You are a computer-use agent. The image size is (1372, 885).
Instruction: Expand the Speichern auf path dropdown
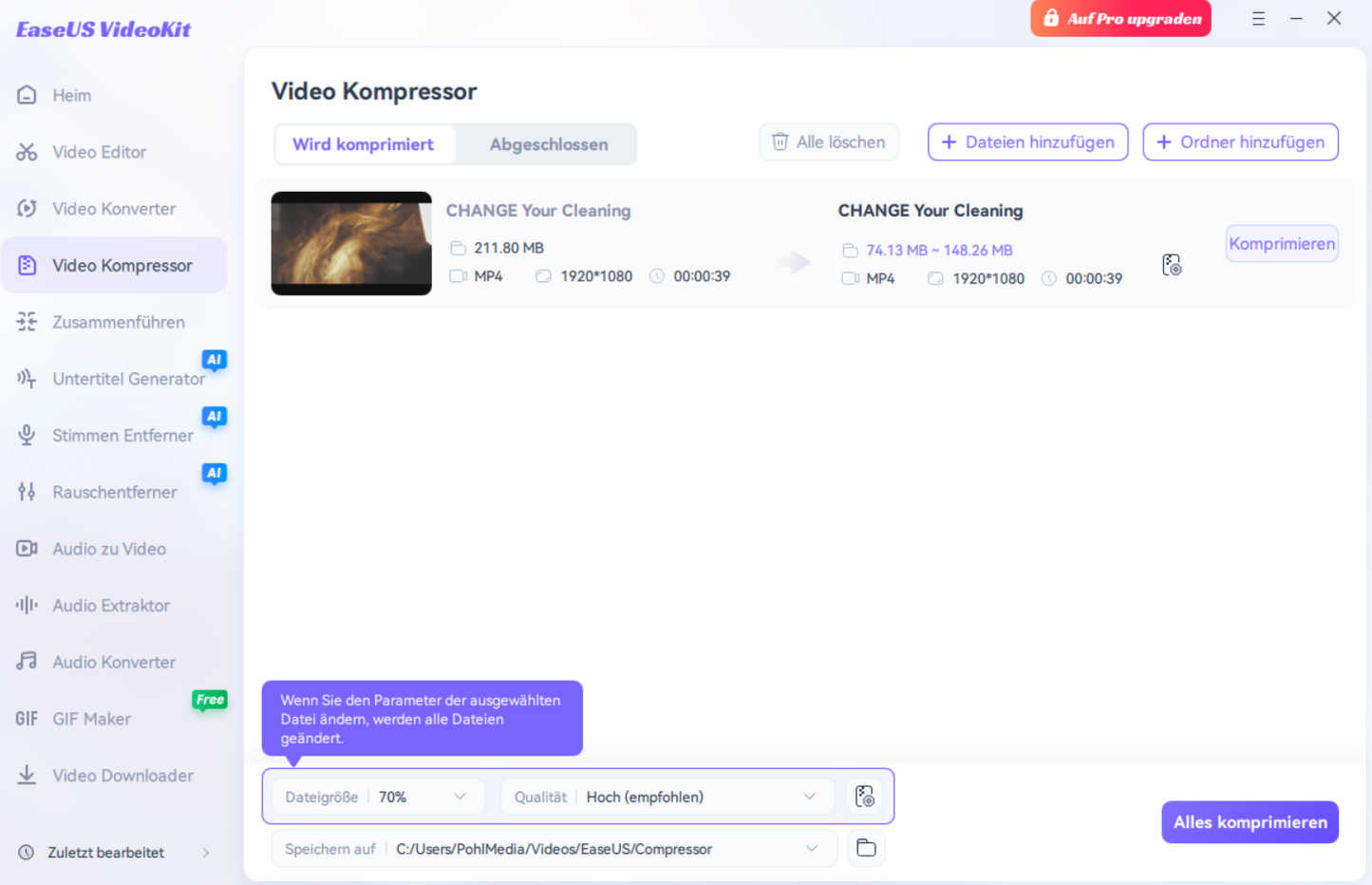(x=812, y=849)
